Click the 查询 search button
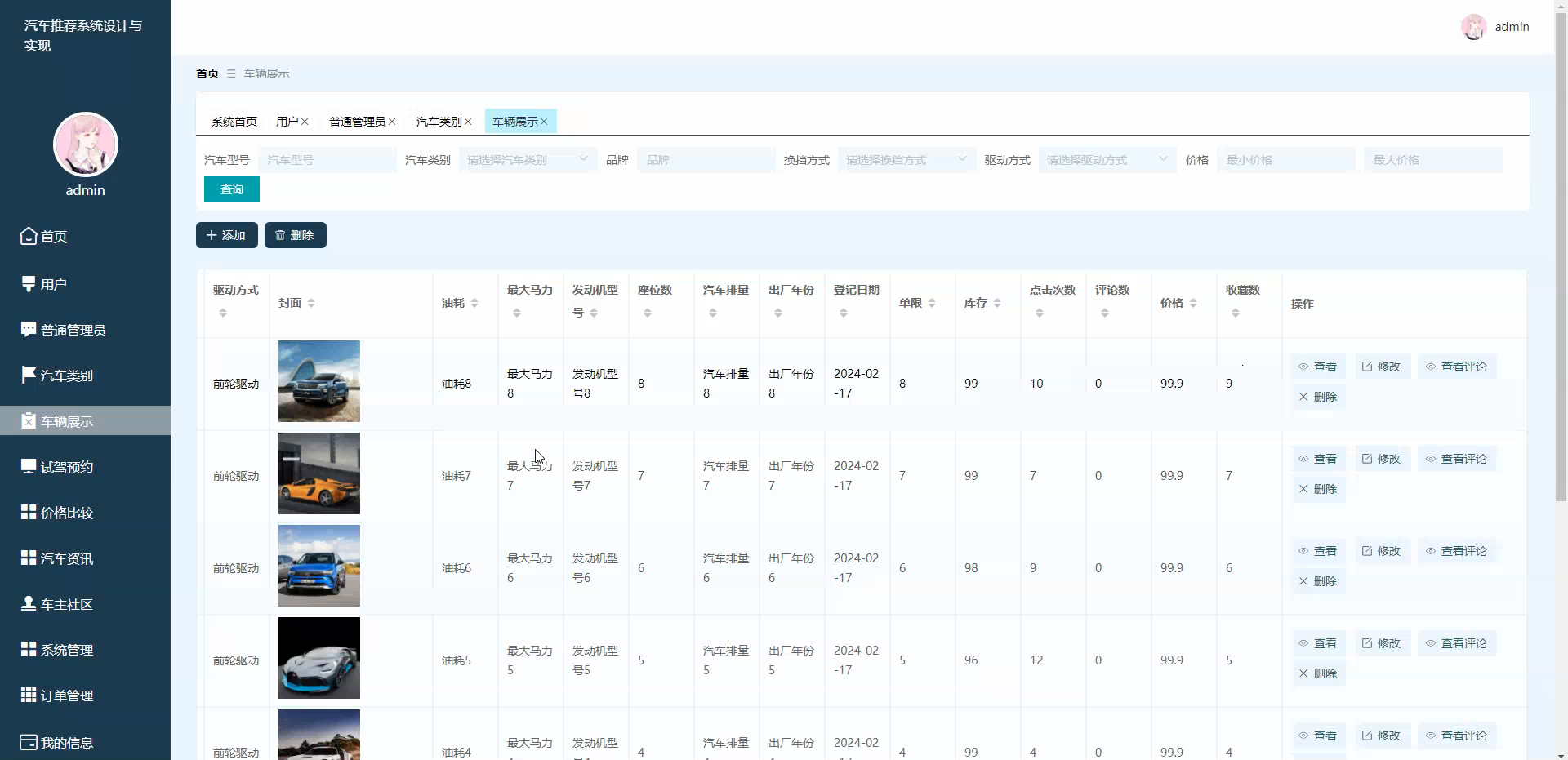This screenshot has height=760, width=1568. tap(232, 189)
